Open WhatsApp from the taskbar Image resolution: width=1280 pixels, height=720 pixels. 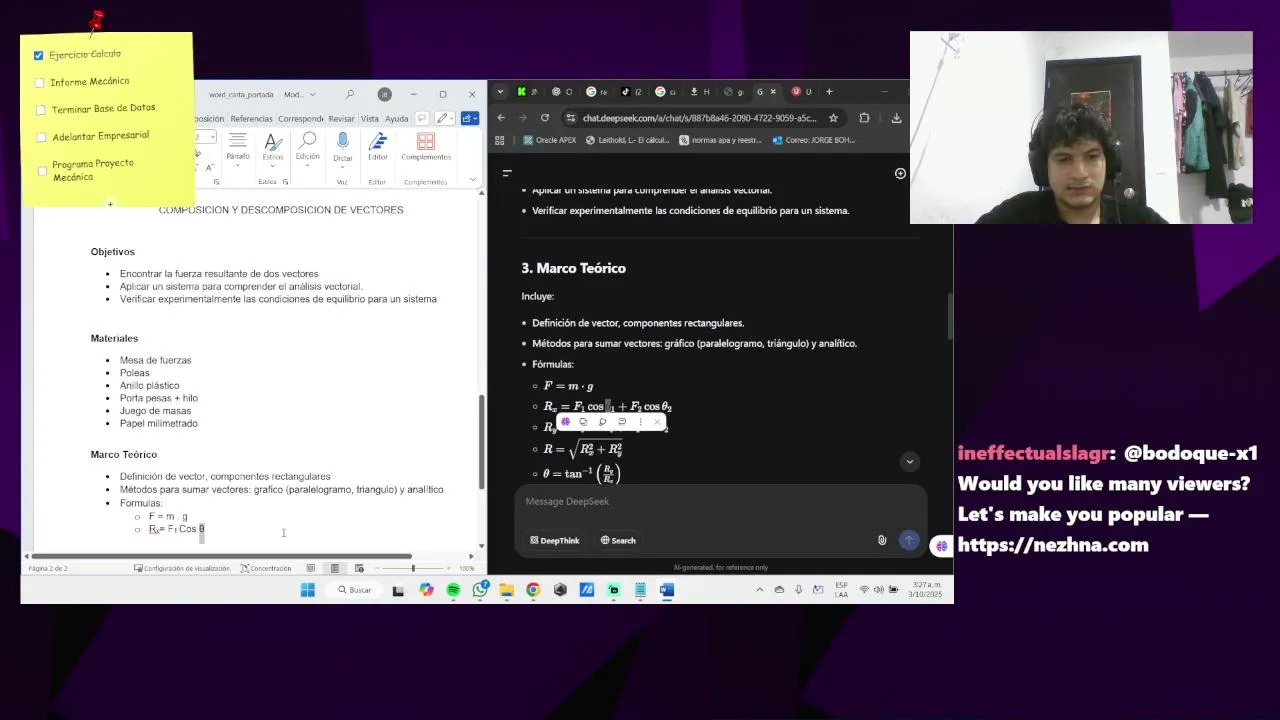click(x=480, y=590)
